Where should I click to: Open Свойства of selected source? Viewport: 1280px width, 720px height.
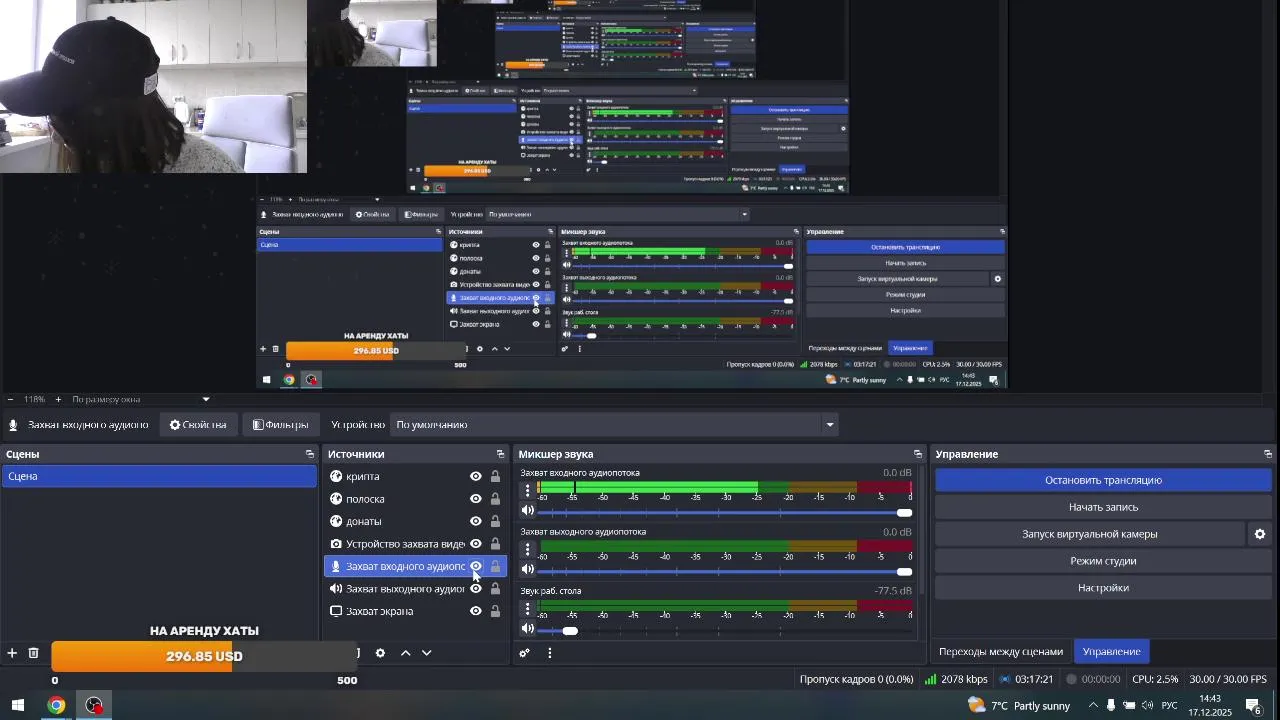pyautogui.click(x=198, y=425)
